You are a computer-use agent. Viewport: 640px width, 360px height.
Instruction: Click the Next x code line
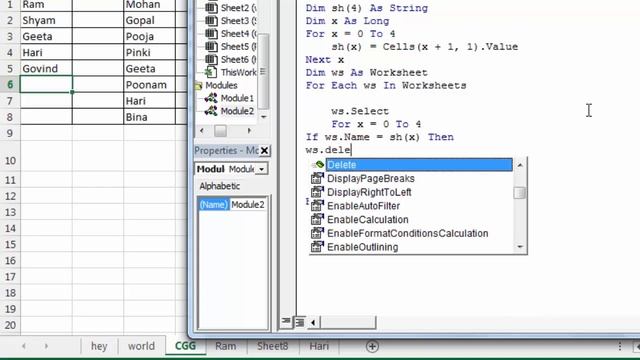324,60
